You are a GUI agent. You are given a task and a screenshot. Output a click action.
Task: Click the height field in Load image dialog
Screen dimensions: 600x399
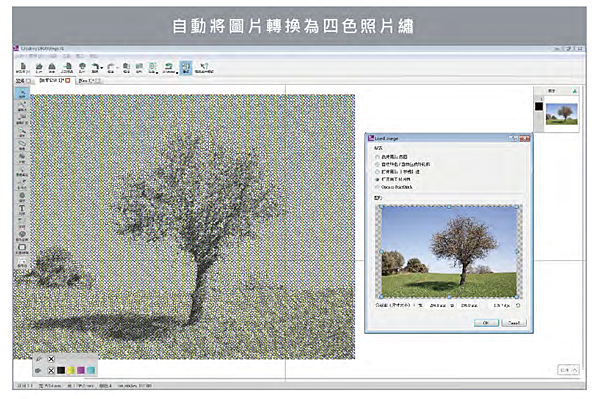469,306
